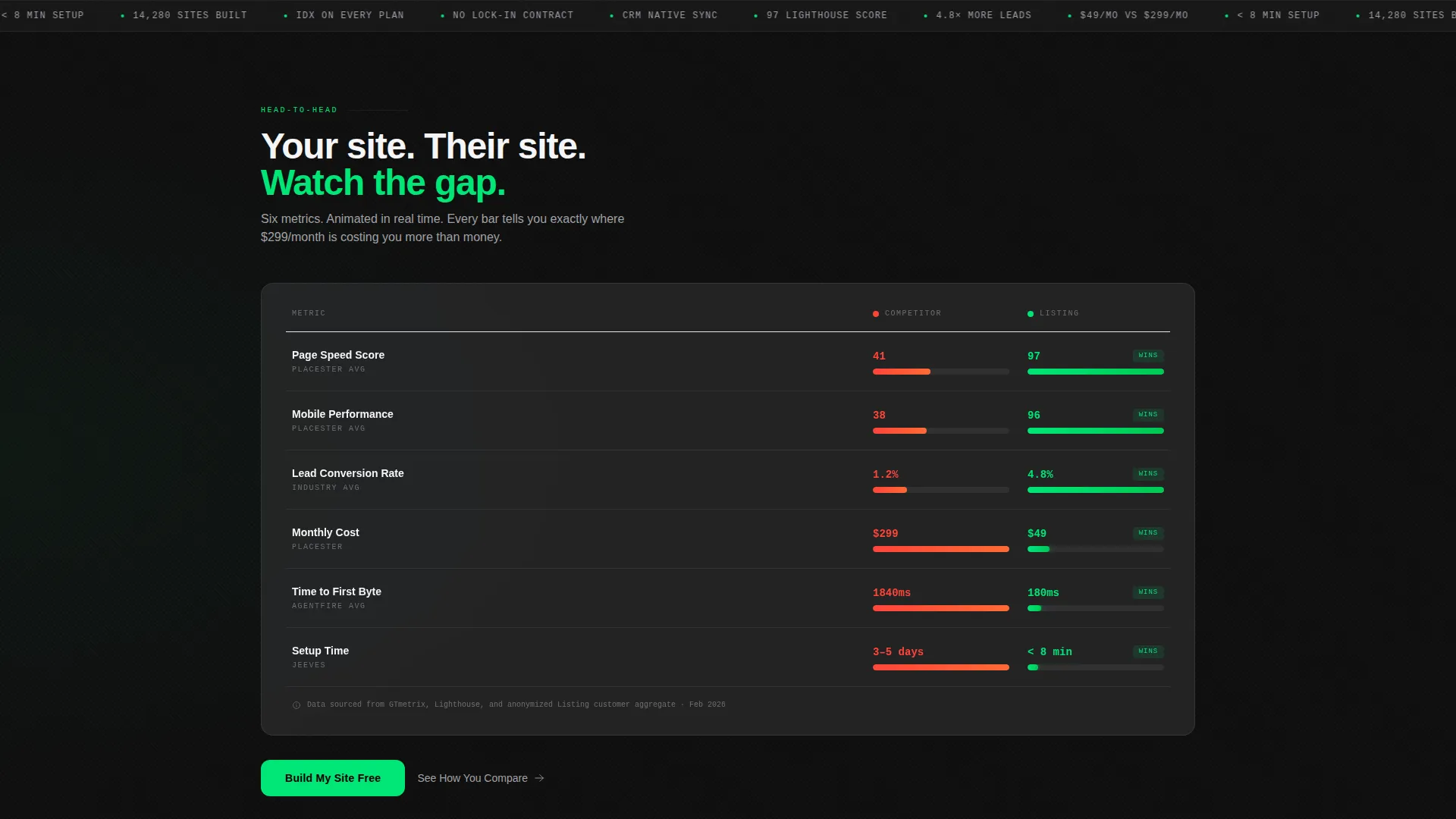Click the WINS badge in Lead Conversion Rate row
The width and height of the screenshot is (1456, 819).
[1148, 473]
